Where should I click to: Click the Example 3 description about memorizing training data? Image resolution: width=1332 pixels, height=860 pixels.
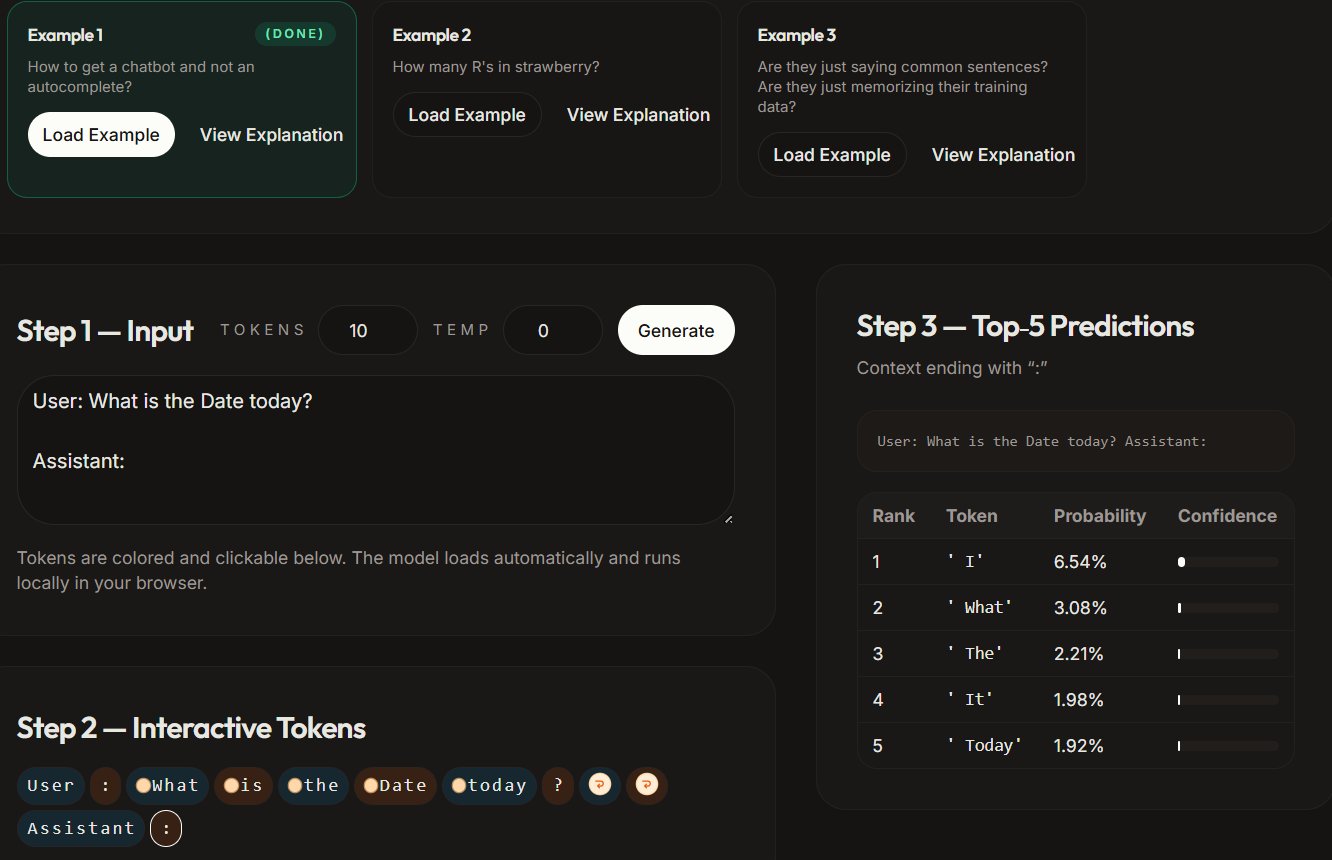pyautogui.click(x=903, y=87)
